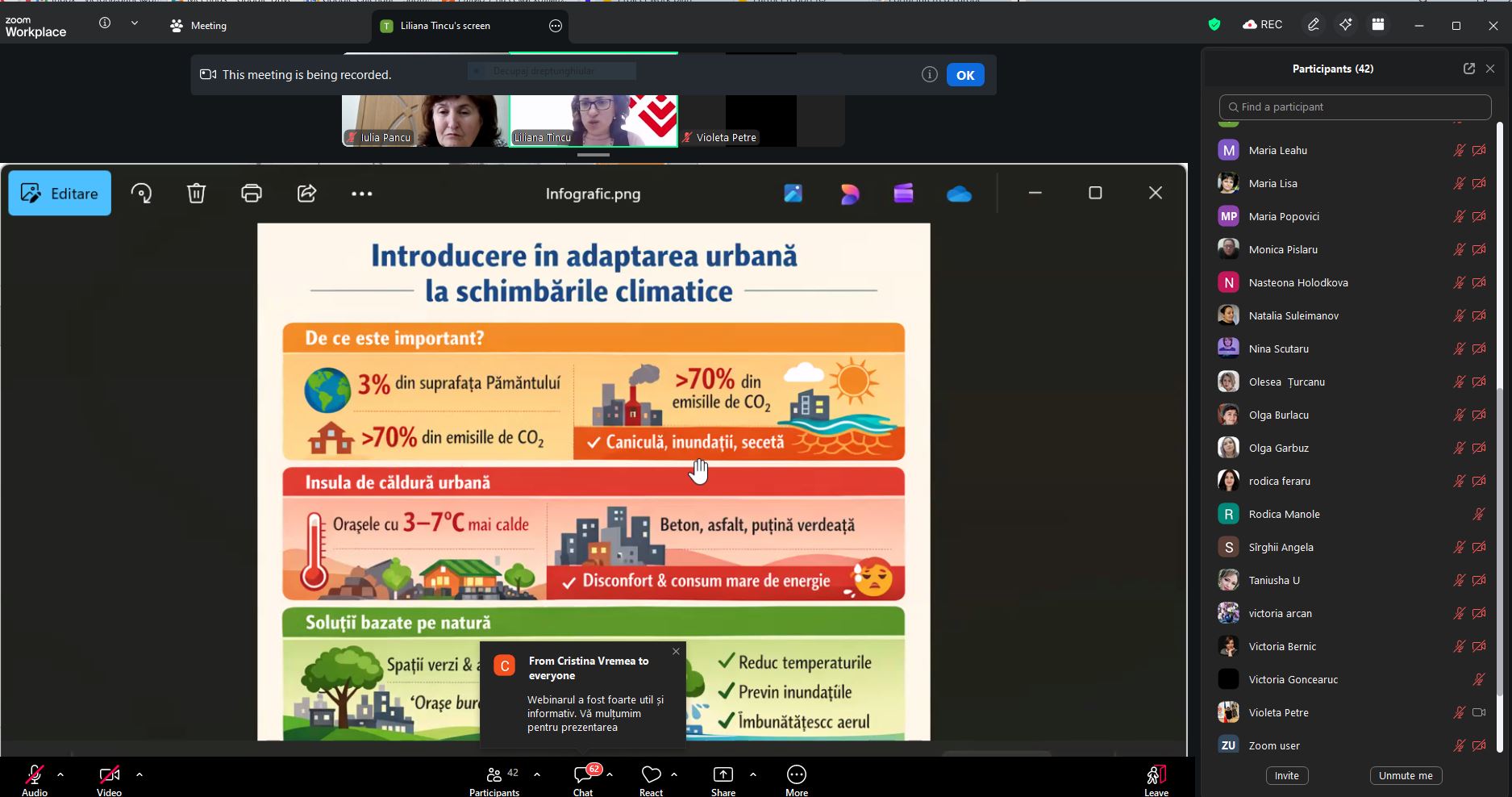Click the Find a participant search field

[x=1355, y=106]
